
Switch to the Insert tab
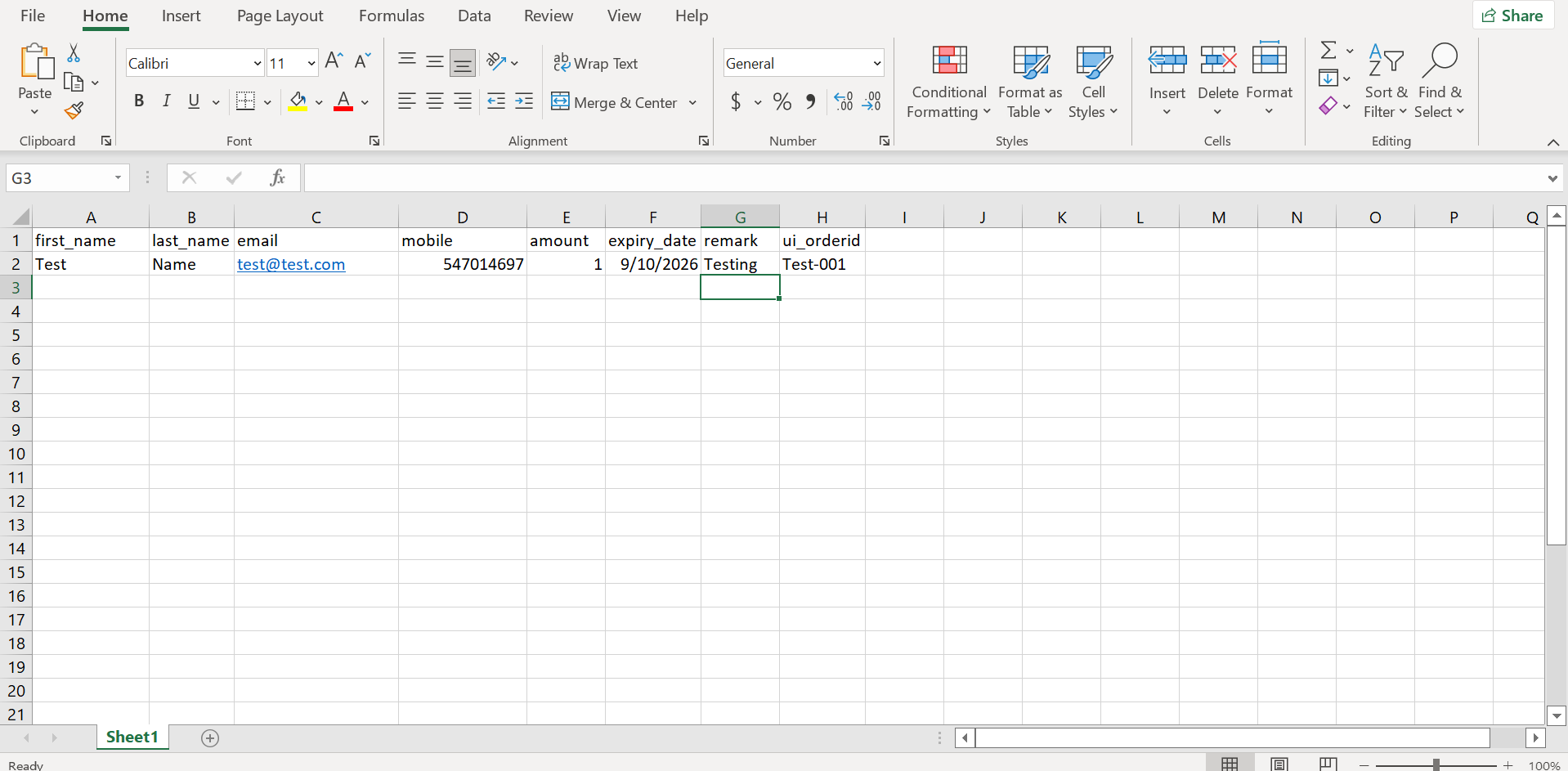[181, 16]
